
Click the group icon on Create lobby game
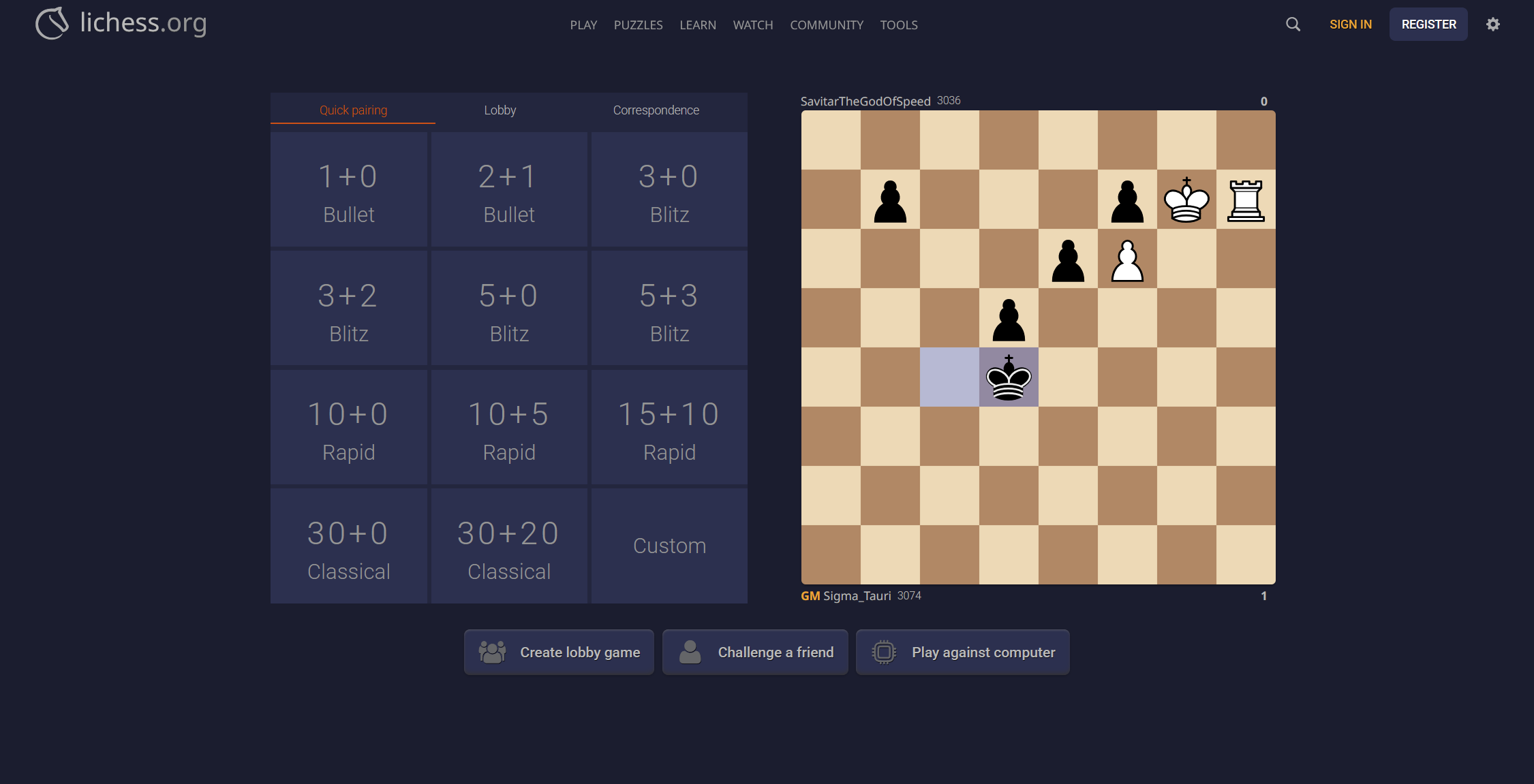491,652
